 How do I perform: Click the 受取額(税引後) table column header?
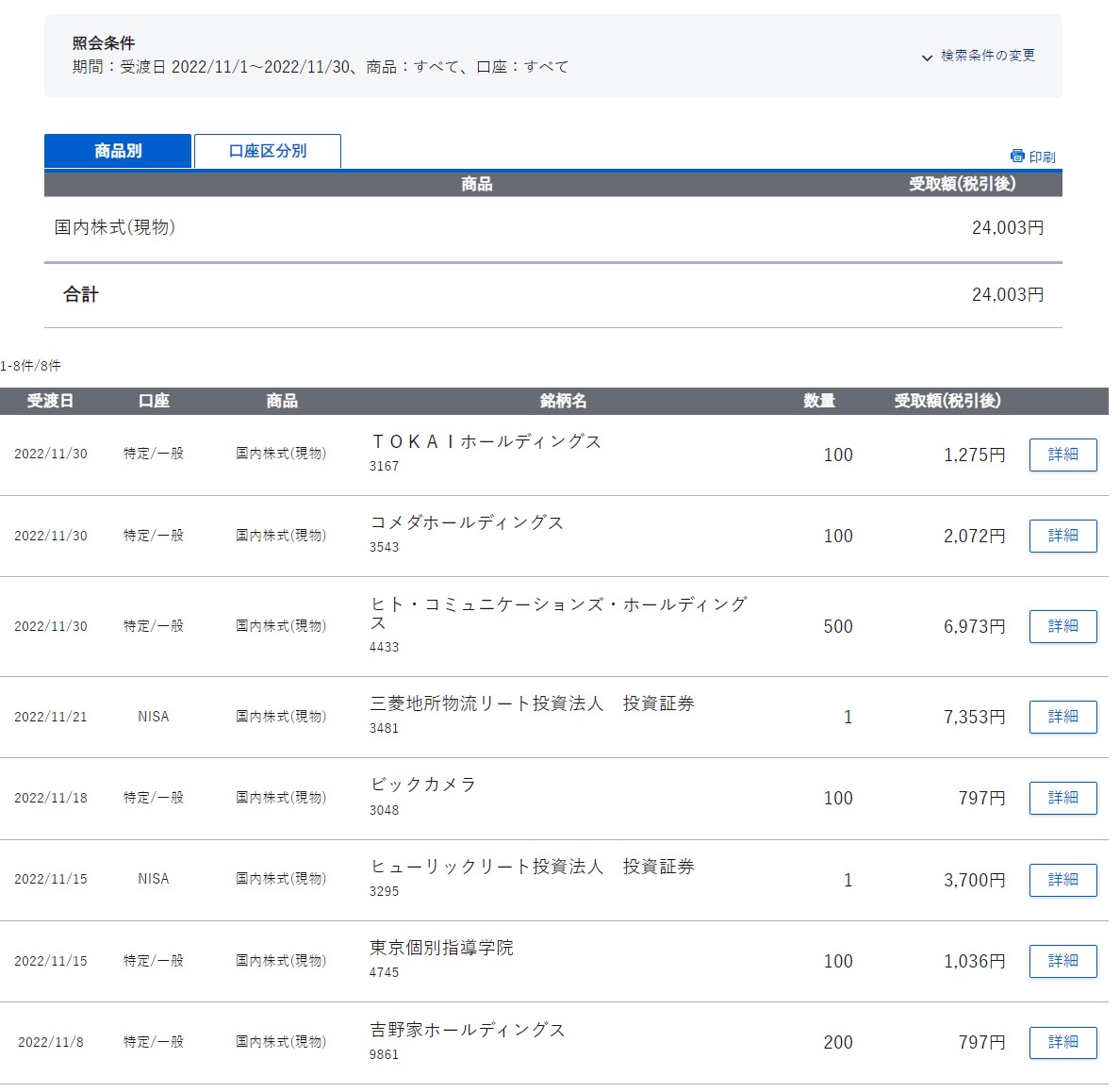[947, 401]
